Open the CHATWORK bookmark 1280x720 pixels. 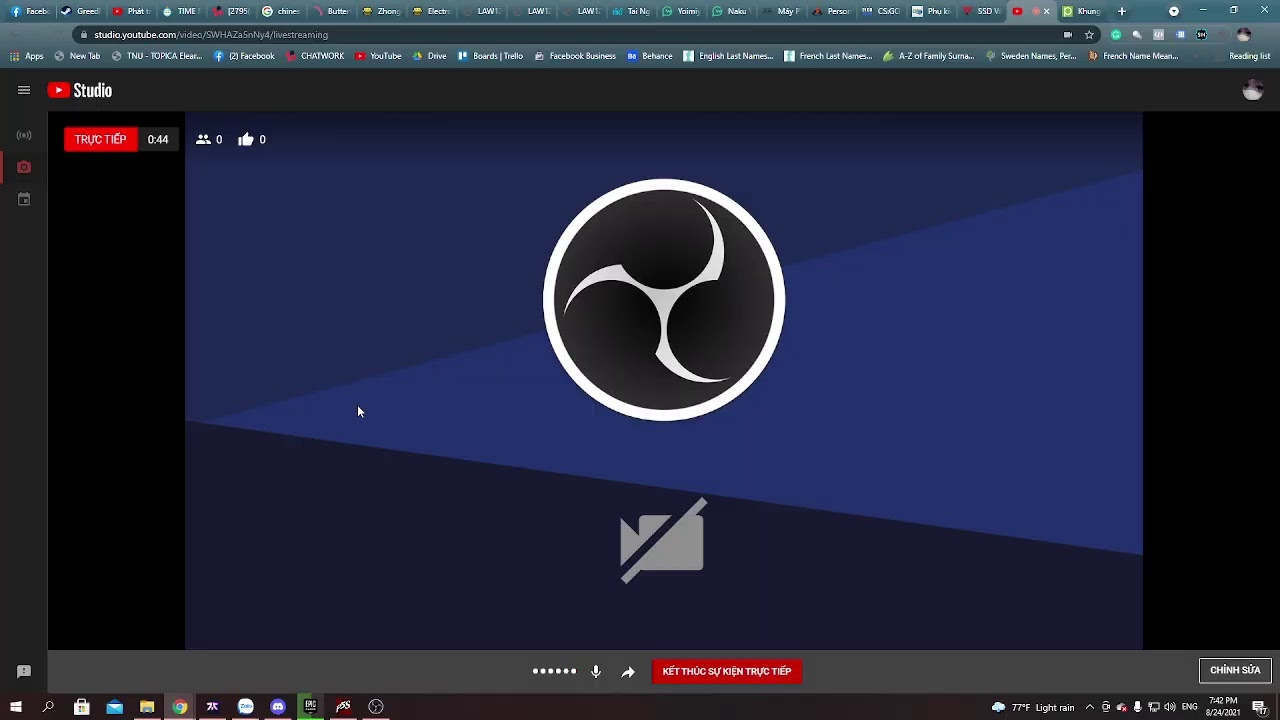click(315, 56)
